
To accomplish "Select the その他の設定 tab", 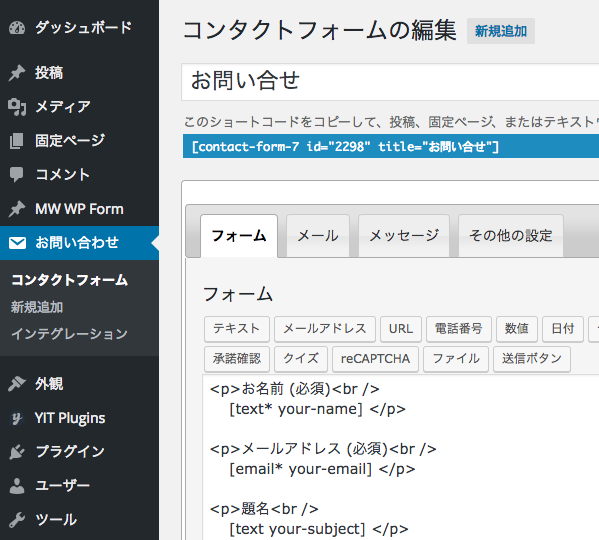I will point(511,236).
